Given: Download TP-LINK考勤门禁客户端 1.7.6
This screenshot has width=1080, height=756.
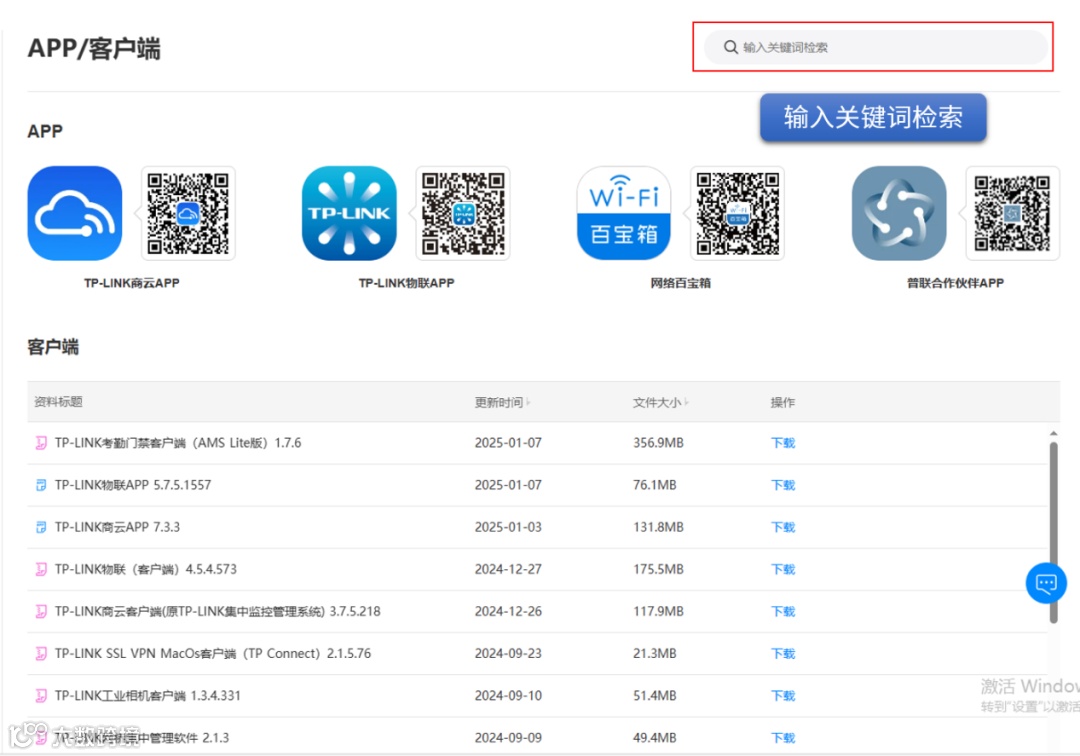Looking at the screenshot, I should point(782,443).
